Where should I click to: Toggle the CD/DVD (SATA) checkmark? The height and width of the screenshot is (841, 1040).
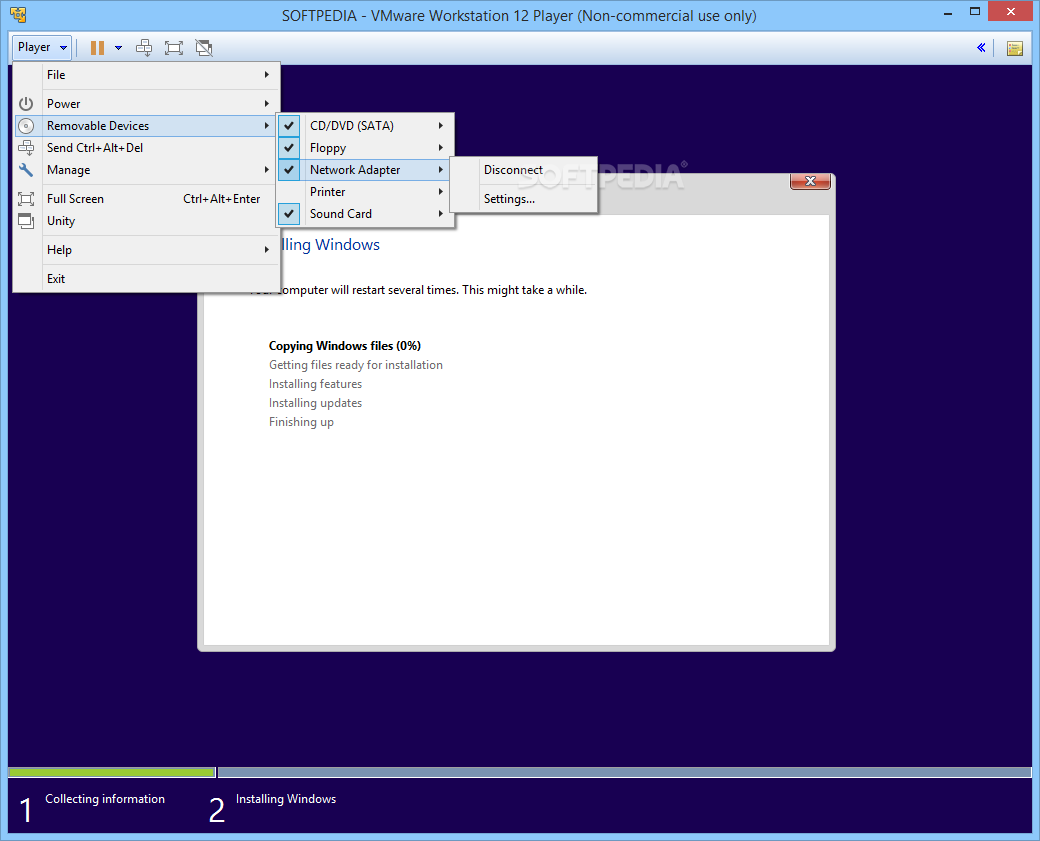(x=289, y=125)
